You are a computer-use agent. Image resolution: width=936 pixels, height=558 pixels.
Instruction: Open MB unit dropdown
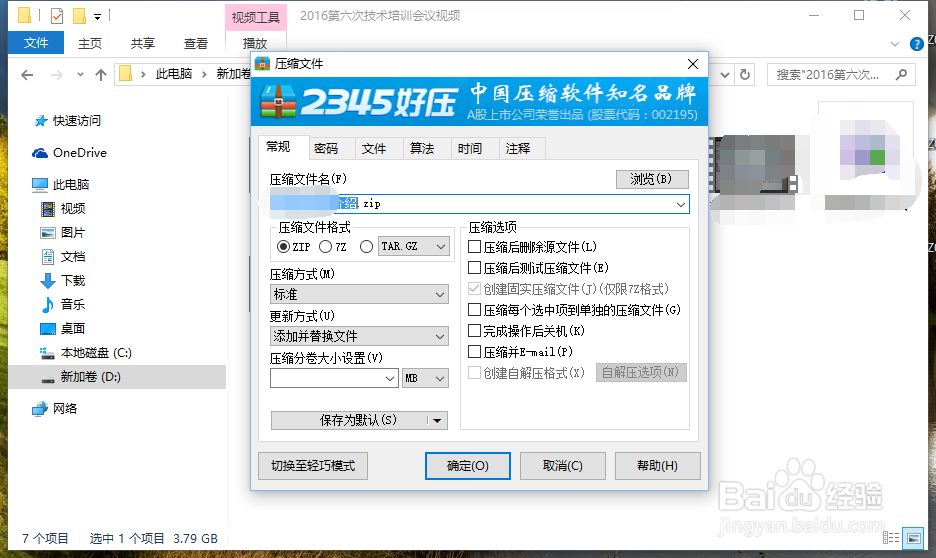[x=425, y=378]
